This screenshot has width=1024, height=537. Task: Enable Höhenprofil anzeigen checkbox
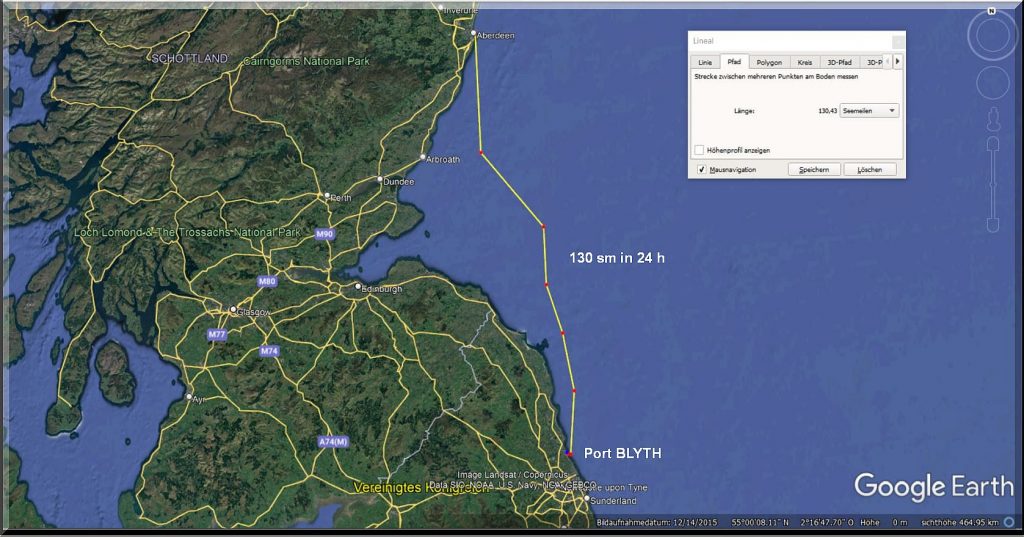[700, 150]
